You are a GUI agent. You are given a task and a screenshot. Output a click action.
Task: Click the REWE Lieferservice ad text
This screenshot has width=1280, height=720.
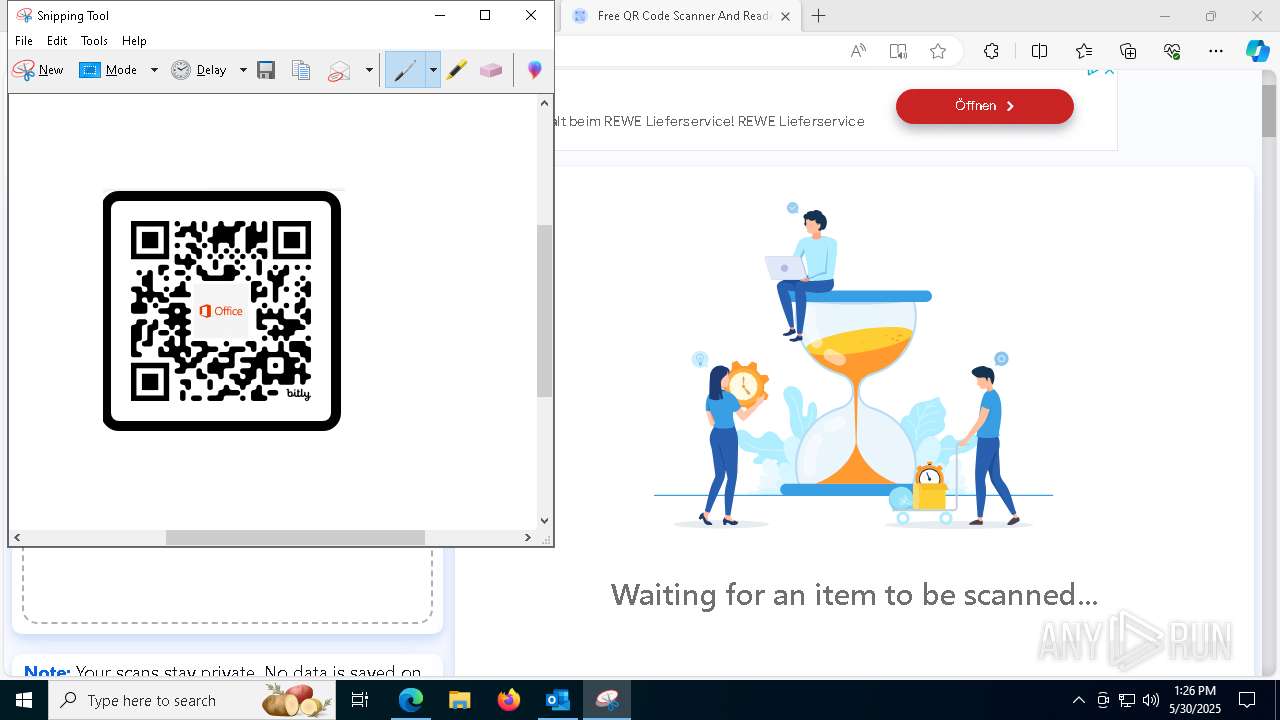(710, 121)
